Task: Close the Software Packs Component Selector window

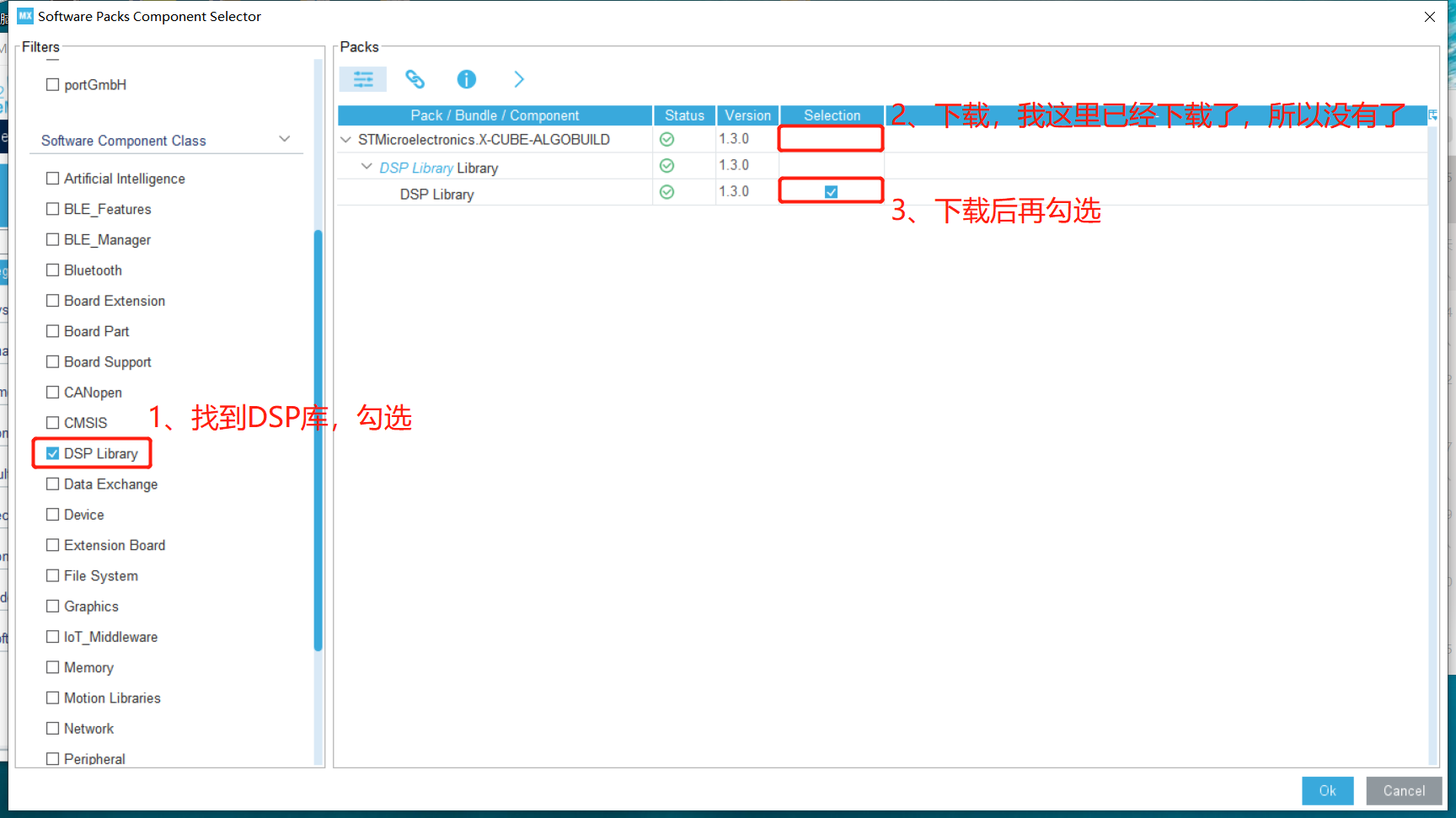Action: [1430, 16]
